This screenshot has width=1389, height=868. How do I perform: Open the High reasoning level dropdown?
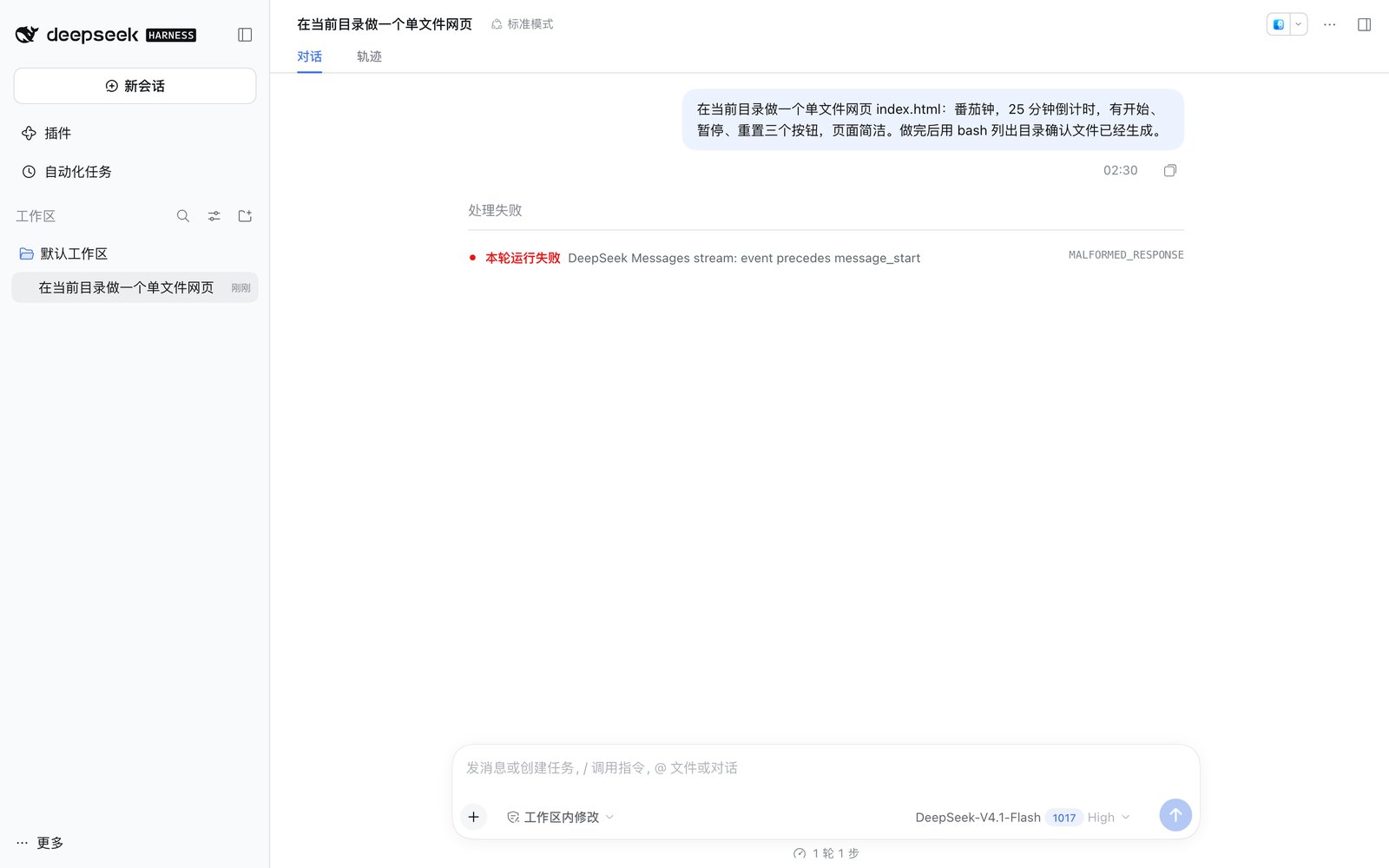click(x=1109, y=818)
